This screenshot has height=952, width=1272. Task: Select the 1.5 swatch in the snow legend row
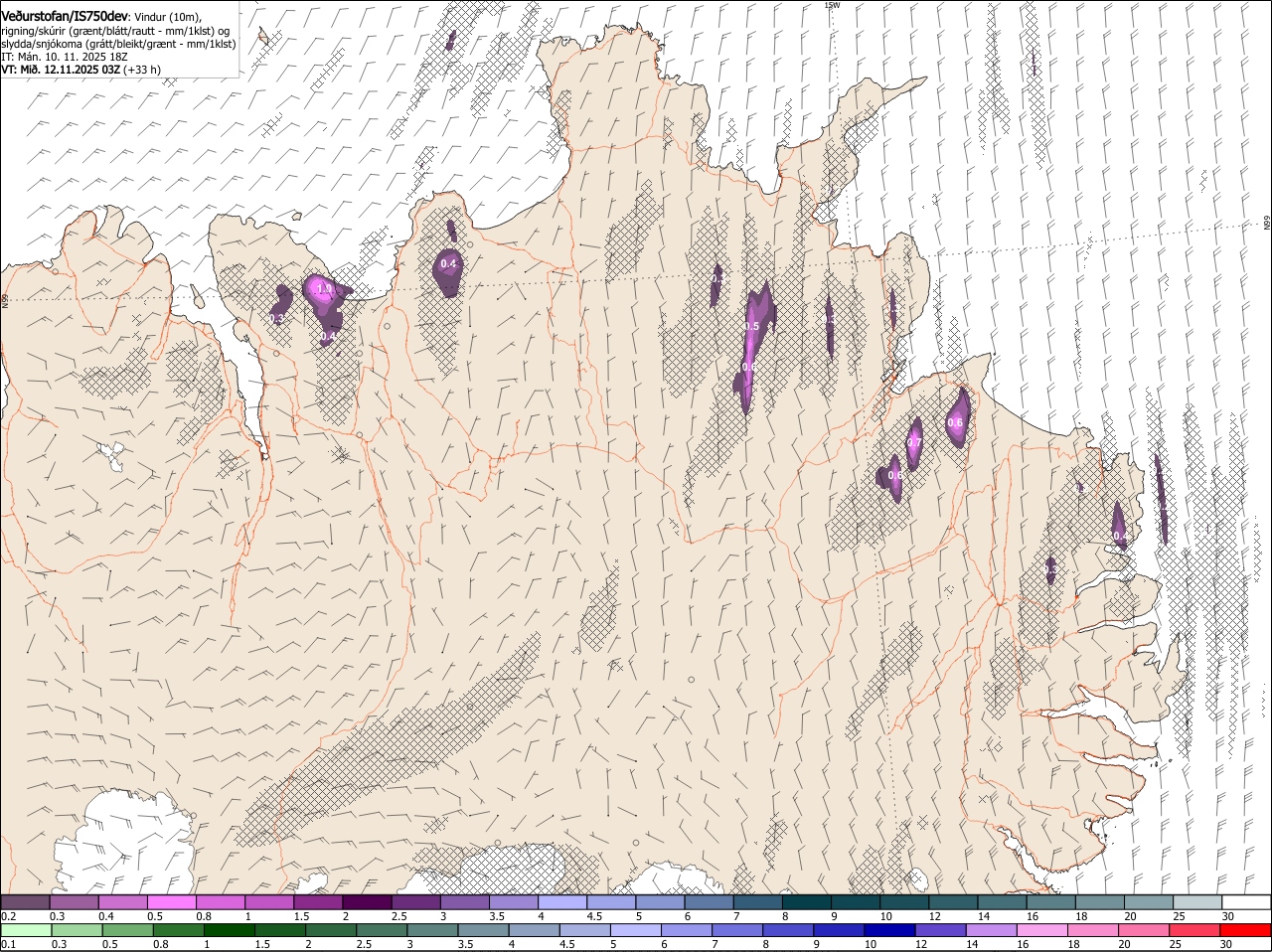318,902
